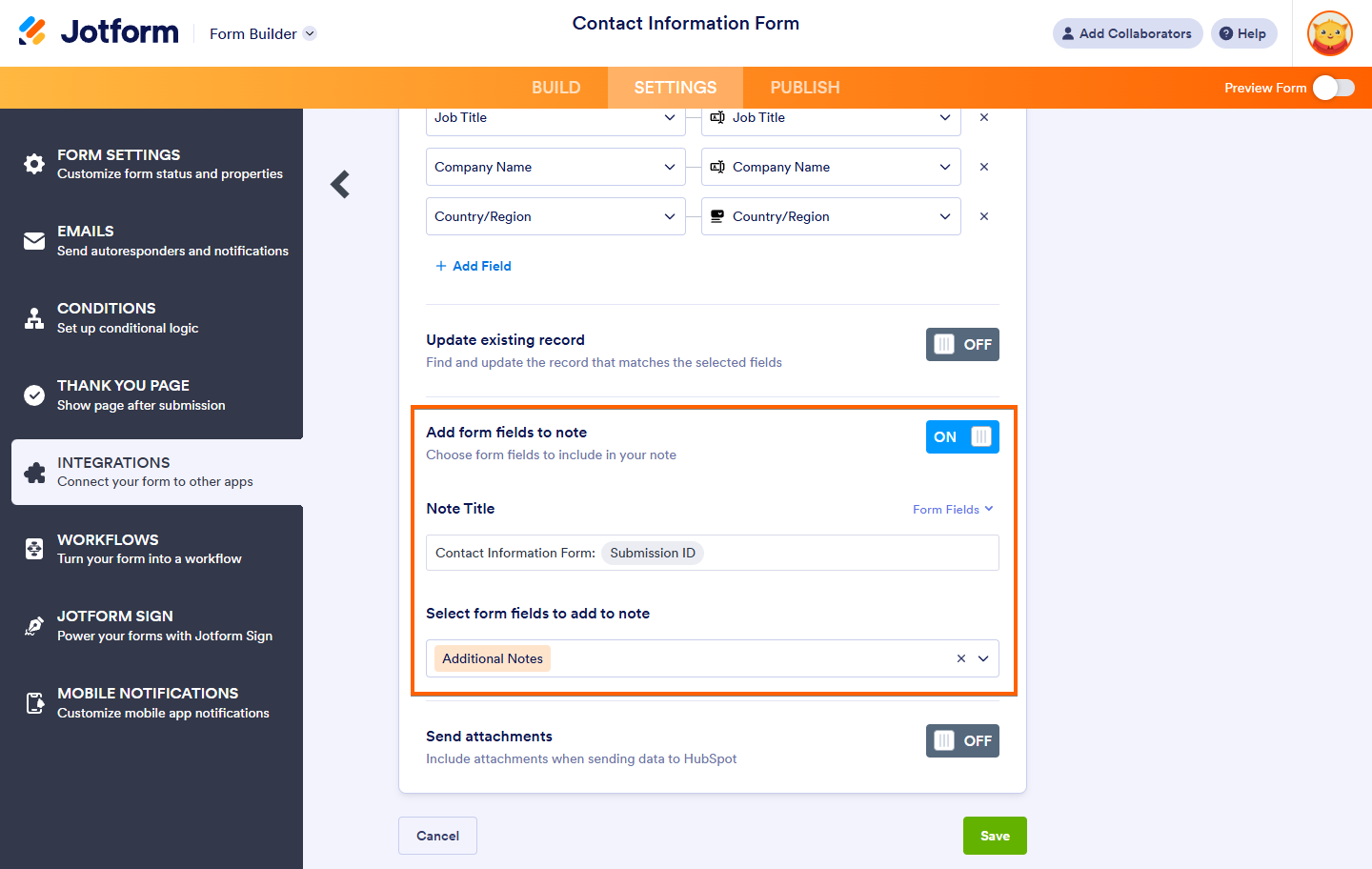1372x869 pixels.
Task: Click the Contact Information Form title
Action: (686, 23)
